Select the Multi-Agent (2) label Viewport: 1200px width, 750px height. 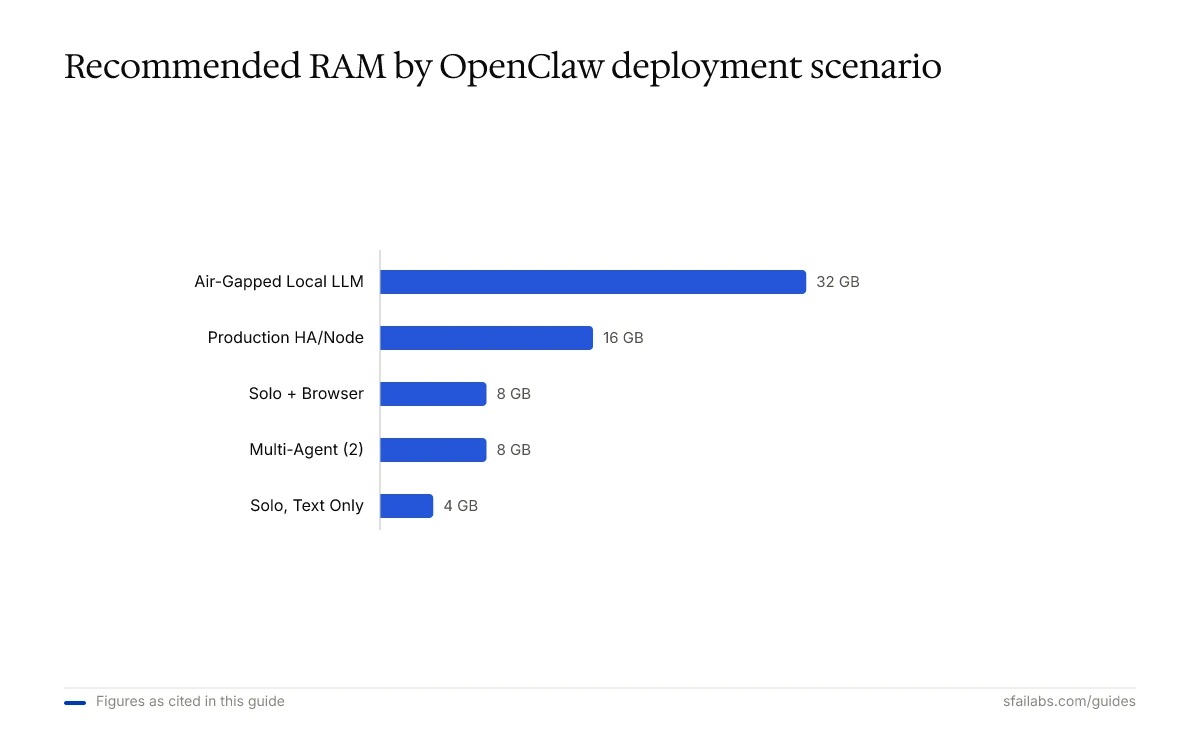click(x=306, y=450)
